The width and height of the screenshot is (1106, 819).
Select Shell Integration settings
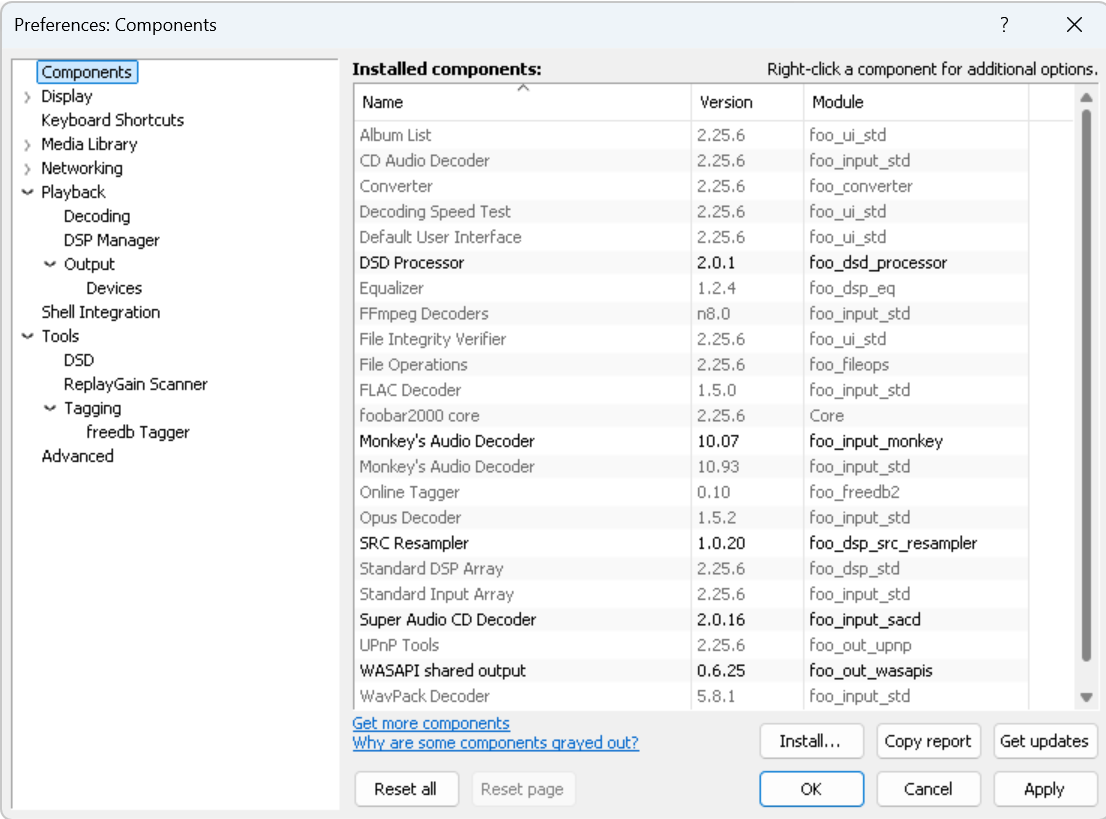coord(100,312)
